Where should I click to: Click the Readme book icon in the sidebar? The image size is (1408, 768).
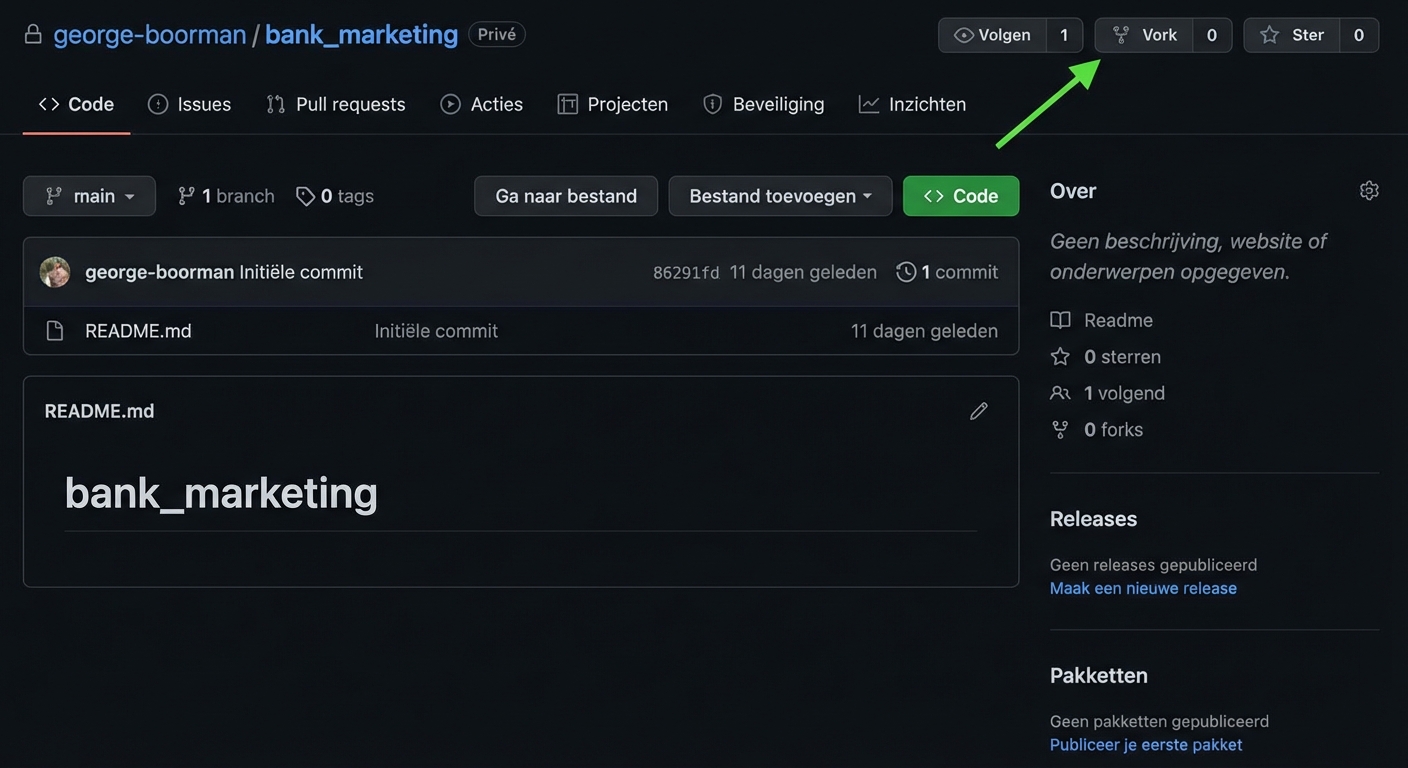pyautogui.click(x=1060, y=319)
